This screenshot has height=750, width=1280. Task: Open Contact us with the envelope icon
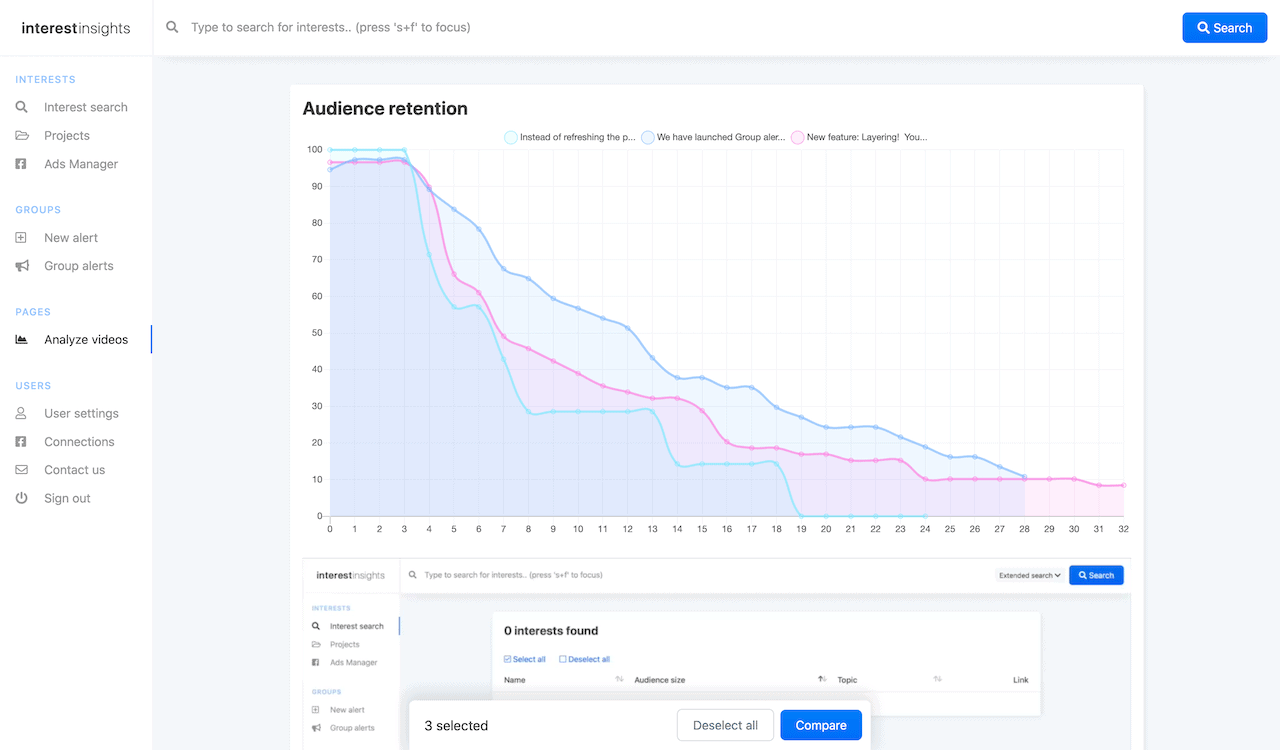coord(21,469)
